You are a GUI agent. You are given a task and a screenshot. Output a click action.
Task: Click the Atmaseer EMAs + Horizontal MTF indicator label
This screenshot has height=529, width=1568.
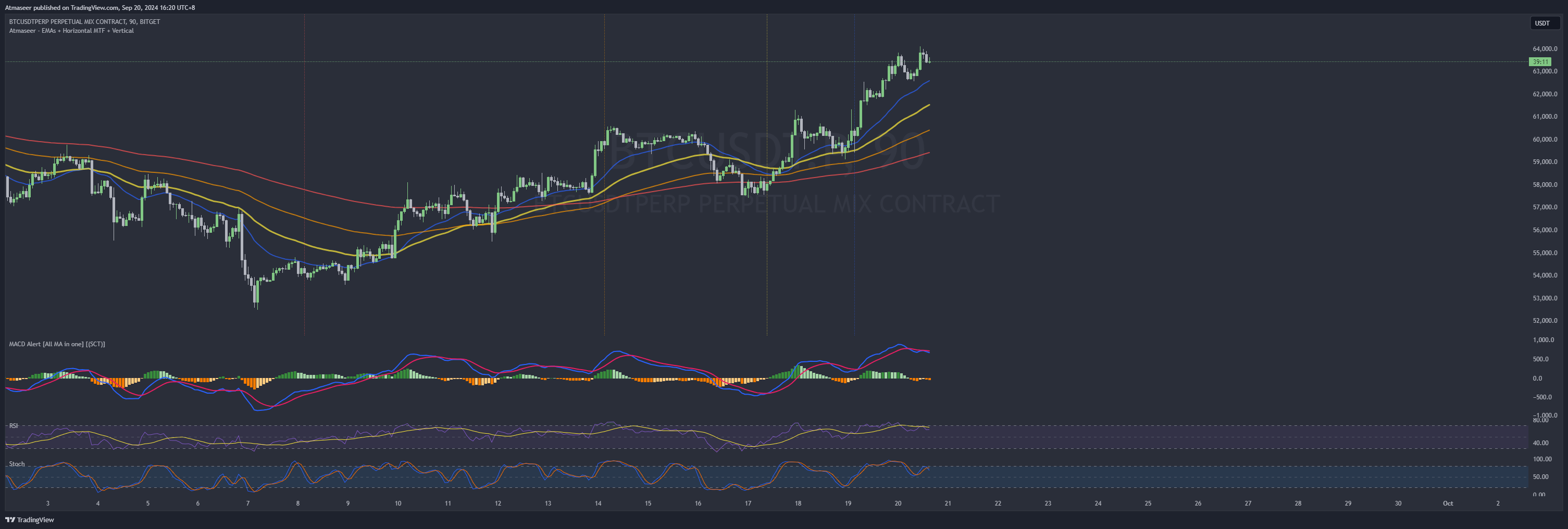coord(71,30)
